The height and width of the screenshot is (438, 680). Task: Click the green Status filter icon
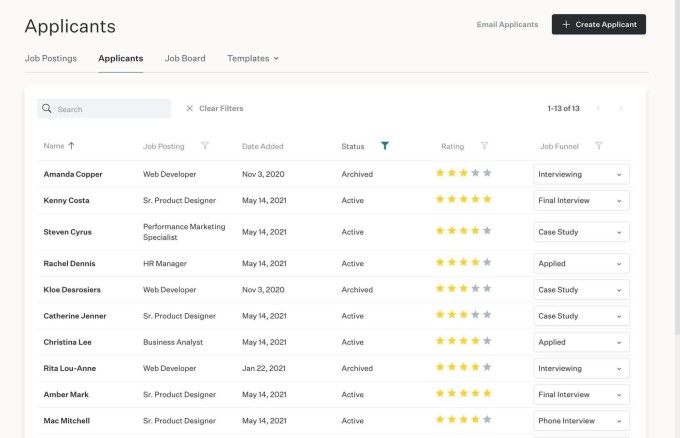tap(385, 146)
